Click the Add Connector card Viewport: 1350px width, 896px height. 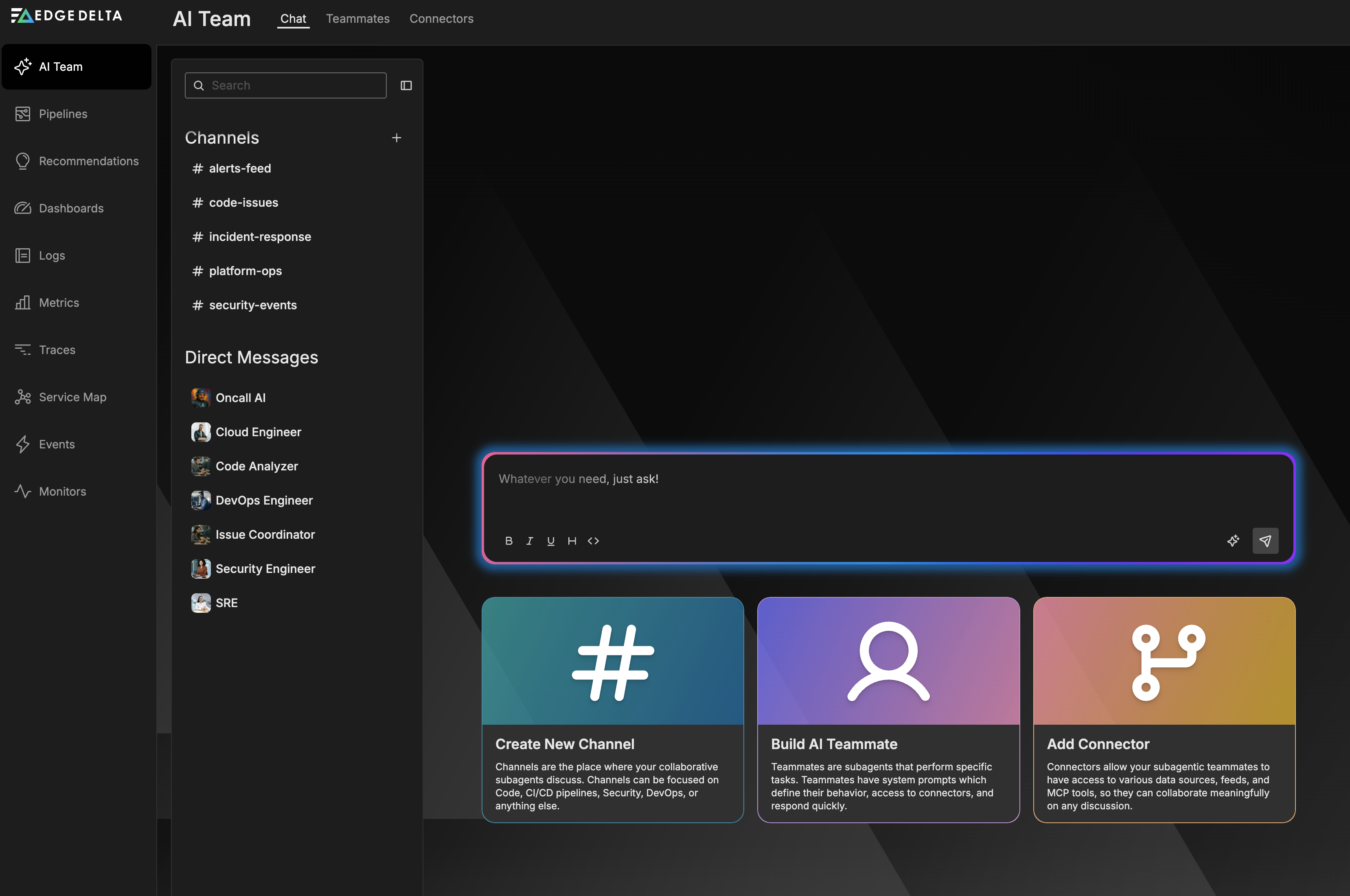click(1164, 709)
